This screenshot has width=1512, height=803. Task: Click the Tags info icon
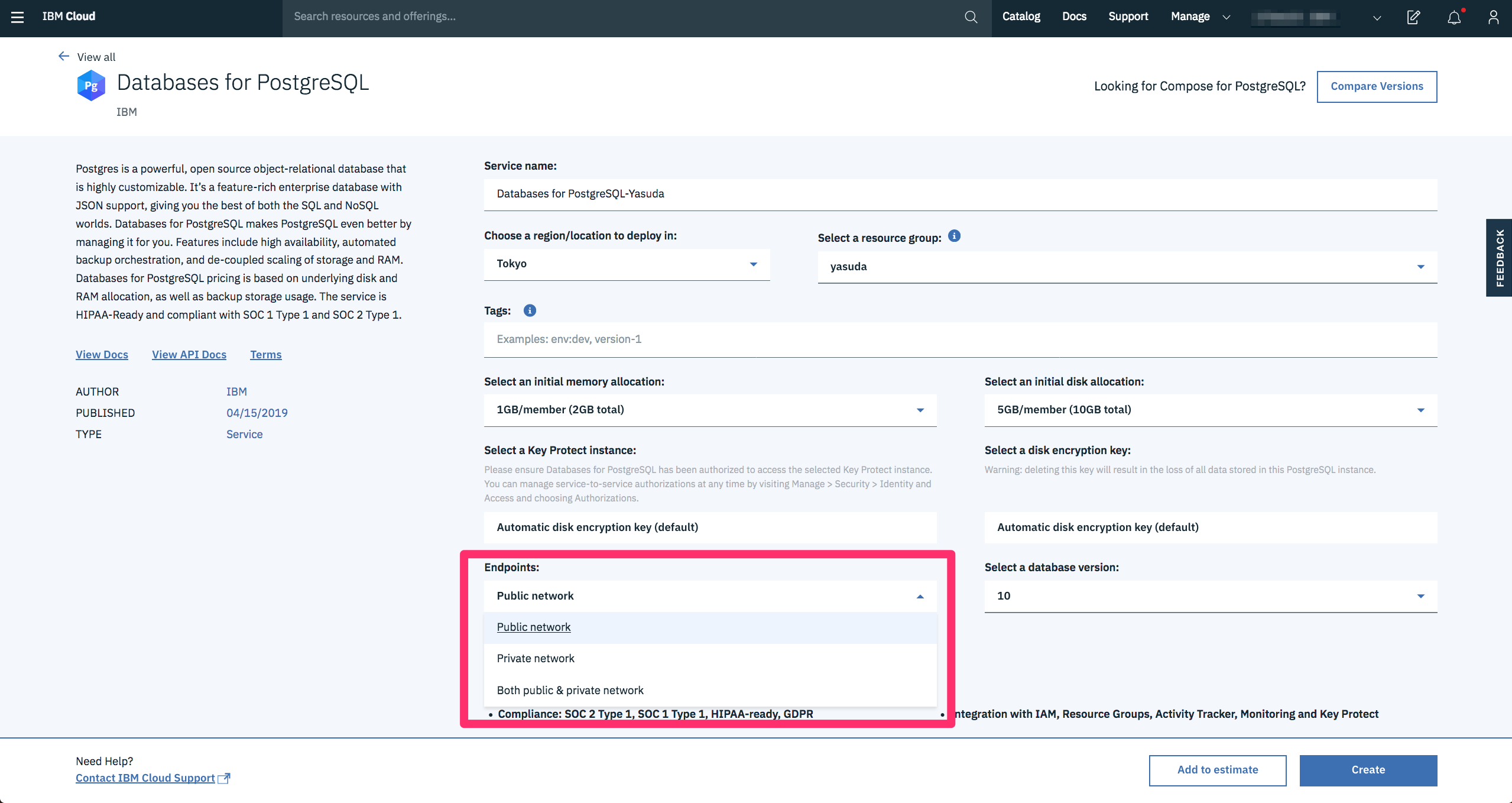point(530,310)
